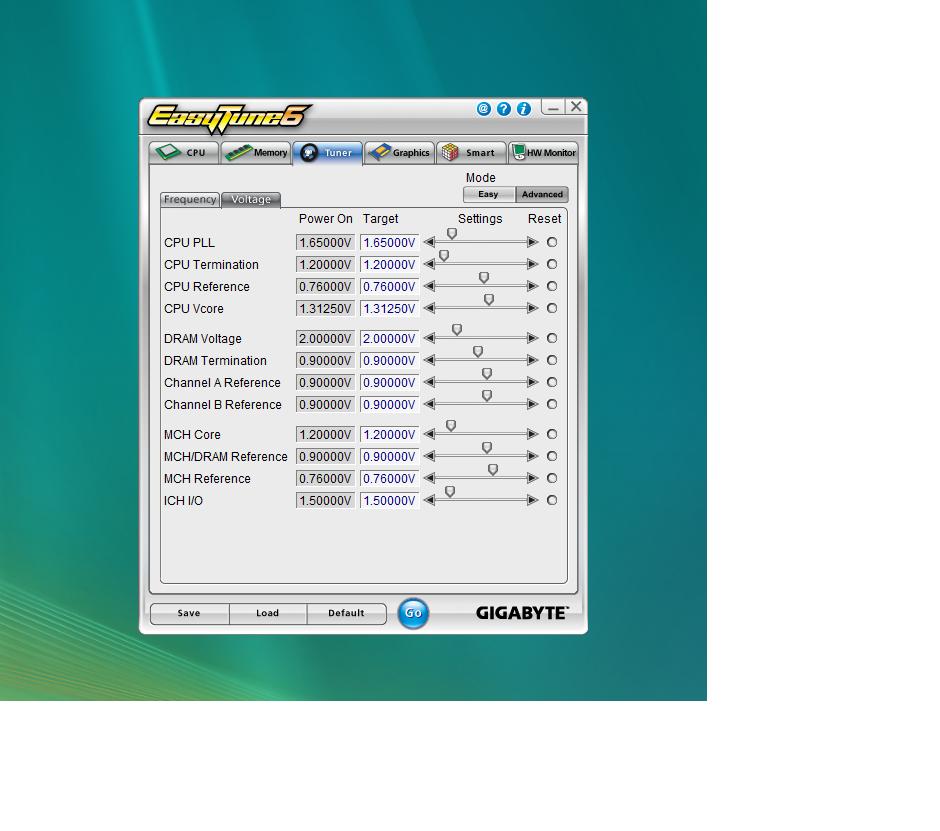Click the MCH Core Target field

[389, 435]
